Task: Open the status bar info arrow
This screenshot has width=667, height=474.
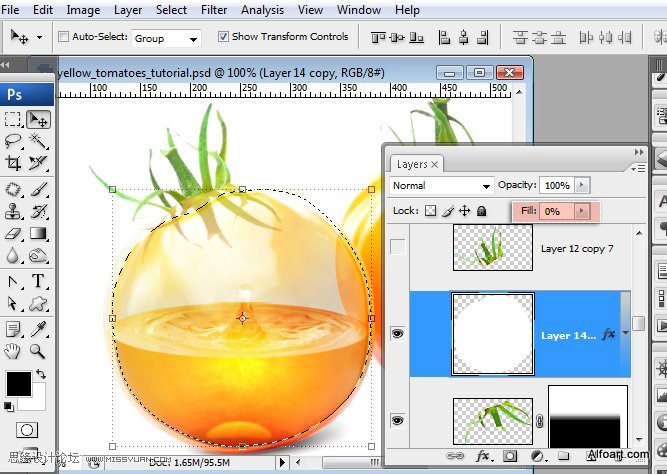Action: click(x=282, y=462)
